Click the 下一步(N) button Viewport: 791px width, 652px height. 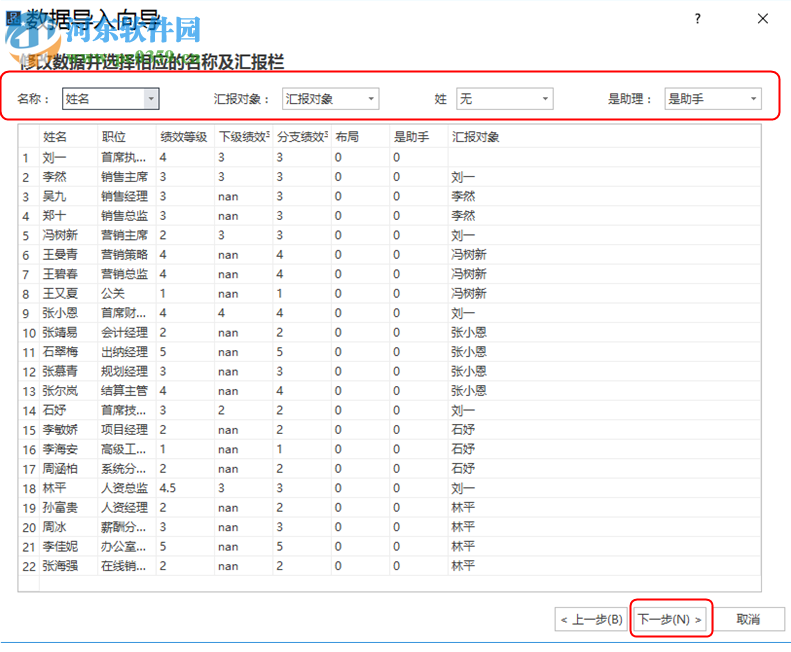(x=670, y=619)
